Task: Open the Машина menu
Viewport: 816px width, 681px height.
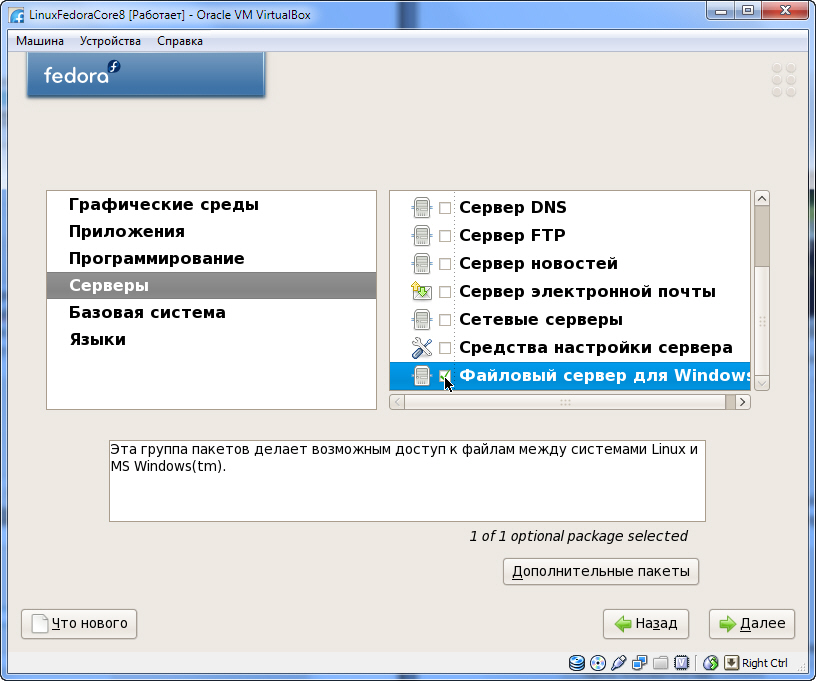Action: point(40,41)
